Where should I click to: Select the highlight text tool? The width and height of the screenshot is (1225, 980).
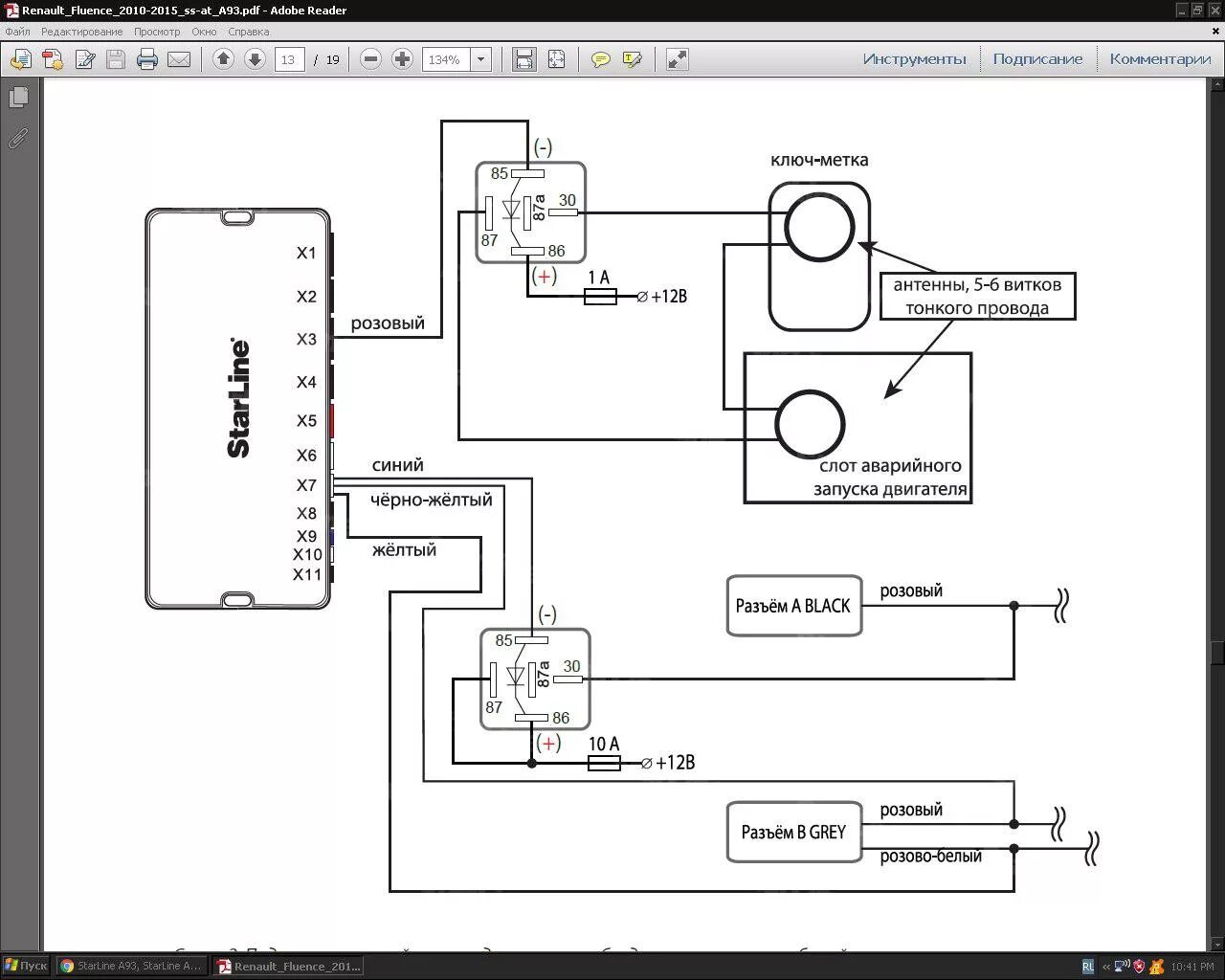click(632, 59)
